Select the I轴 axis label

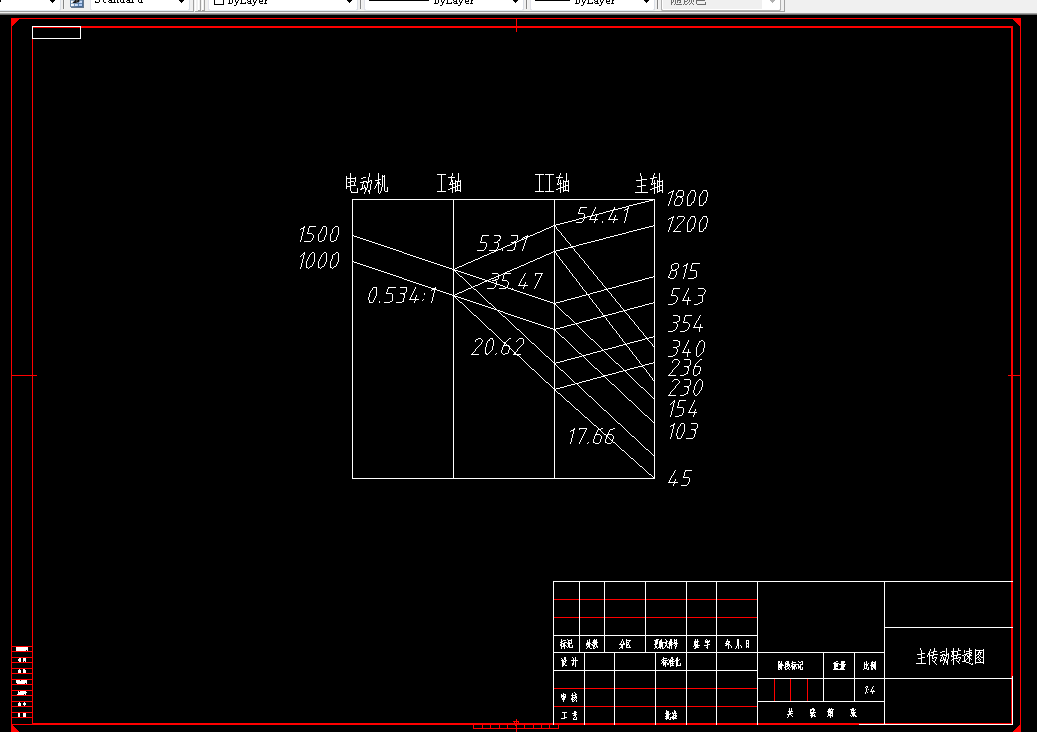tap(448, 183)
